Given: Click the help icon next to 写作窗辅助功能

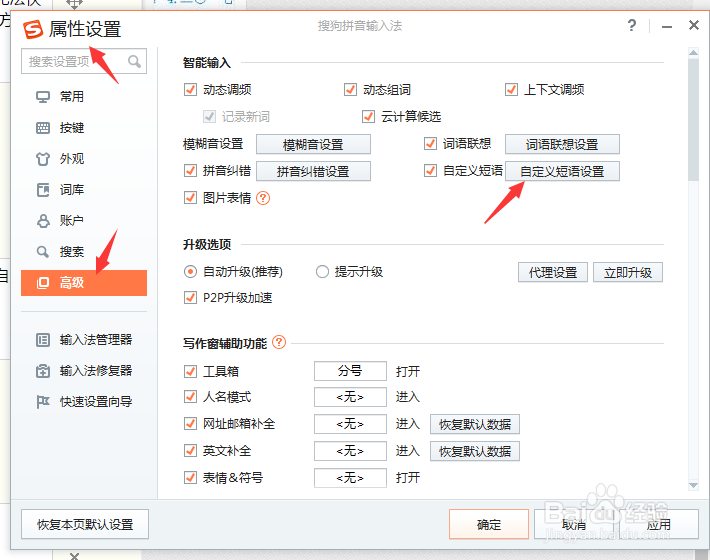Looking at the screenshot, I should coord(279,342).
